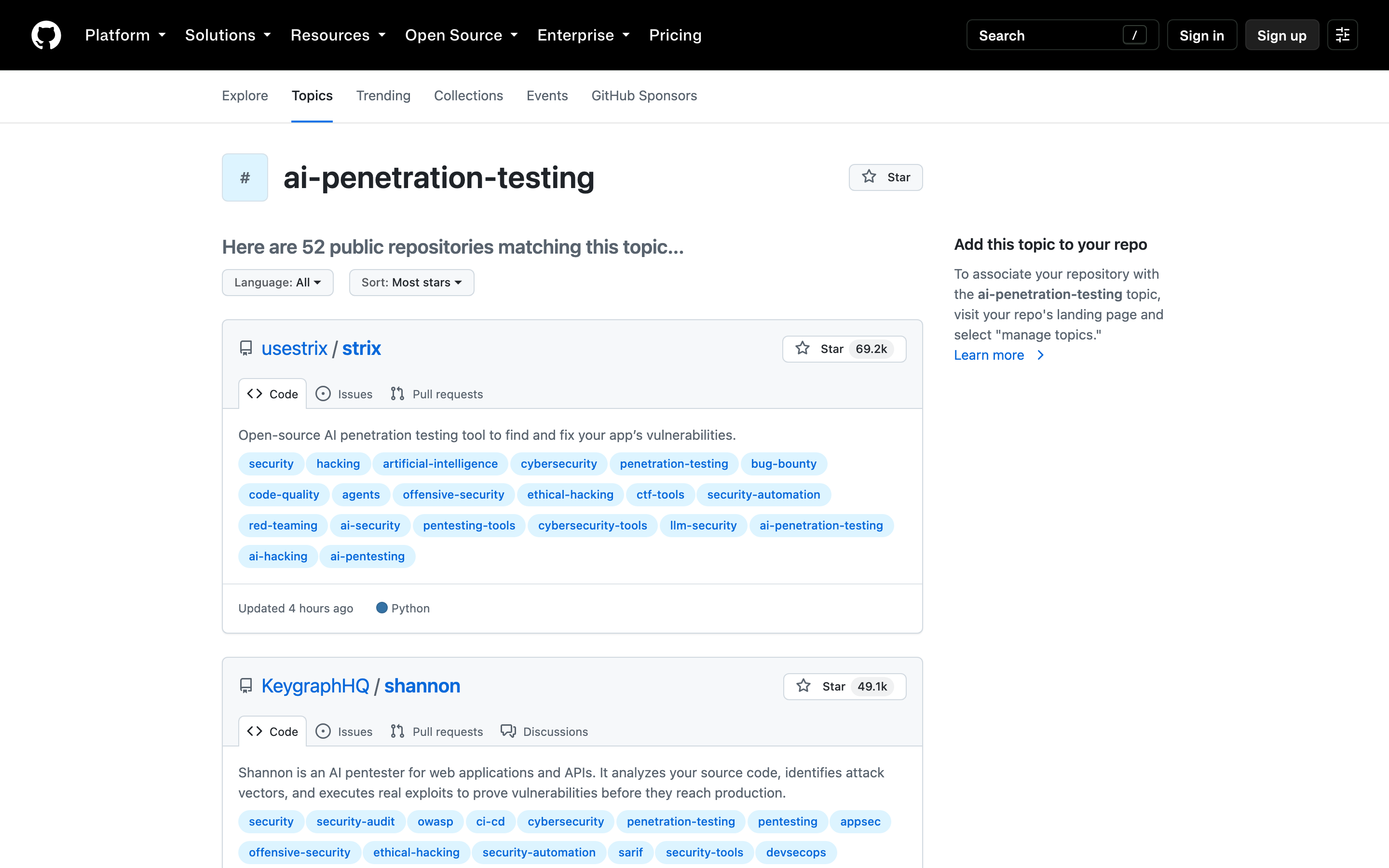This screenshot has height=868, width=1389.
Task: Select the Topics tab
Action: (x=312, y=96)
